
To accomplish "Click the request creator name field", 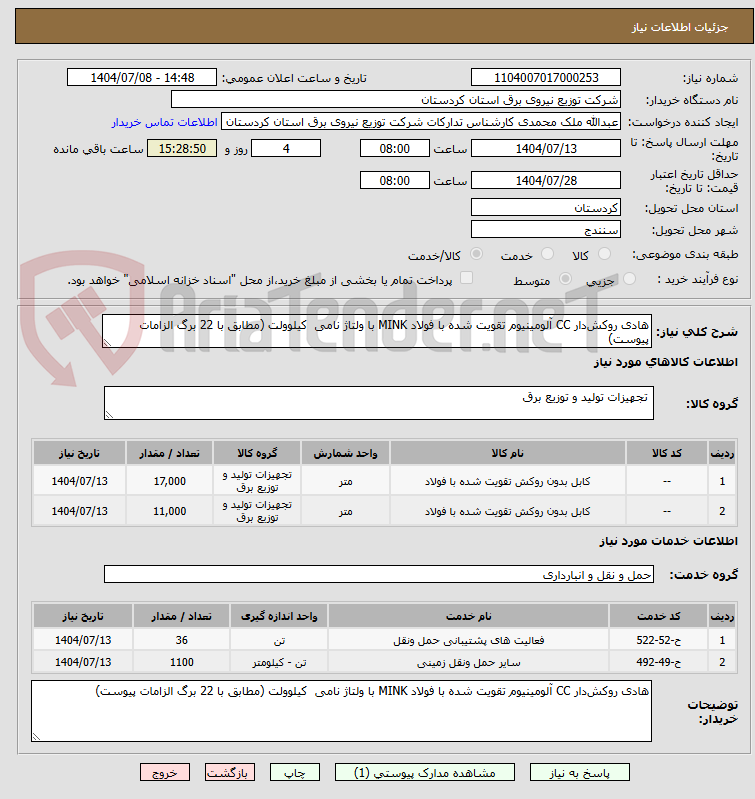I will (x=421, y=122).
